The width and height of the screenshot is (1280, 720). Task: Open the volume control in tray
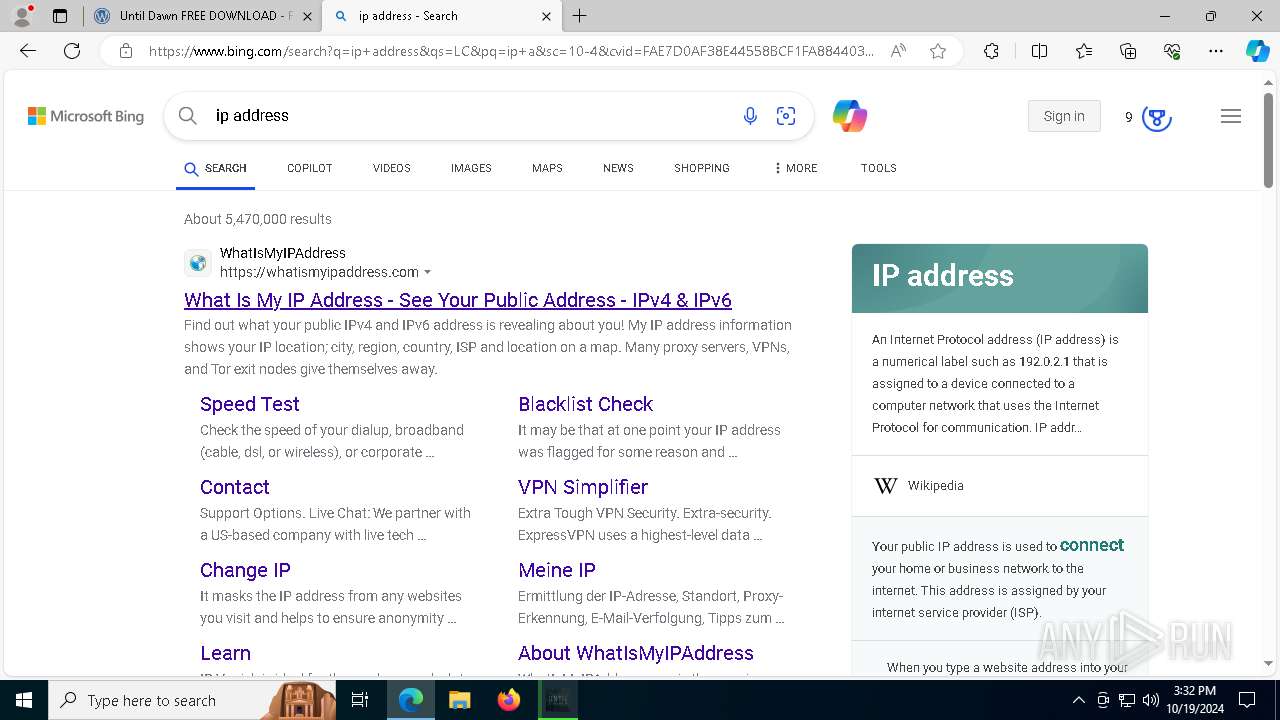tap(1151, 700)
